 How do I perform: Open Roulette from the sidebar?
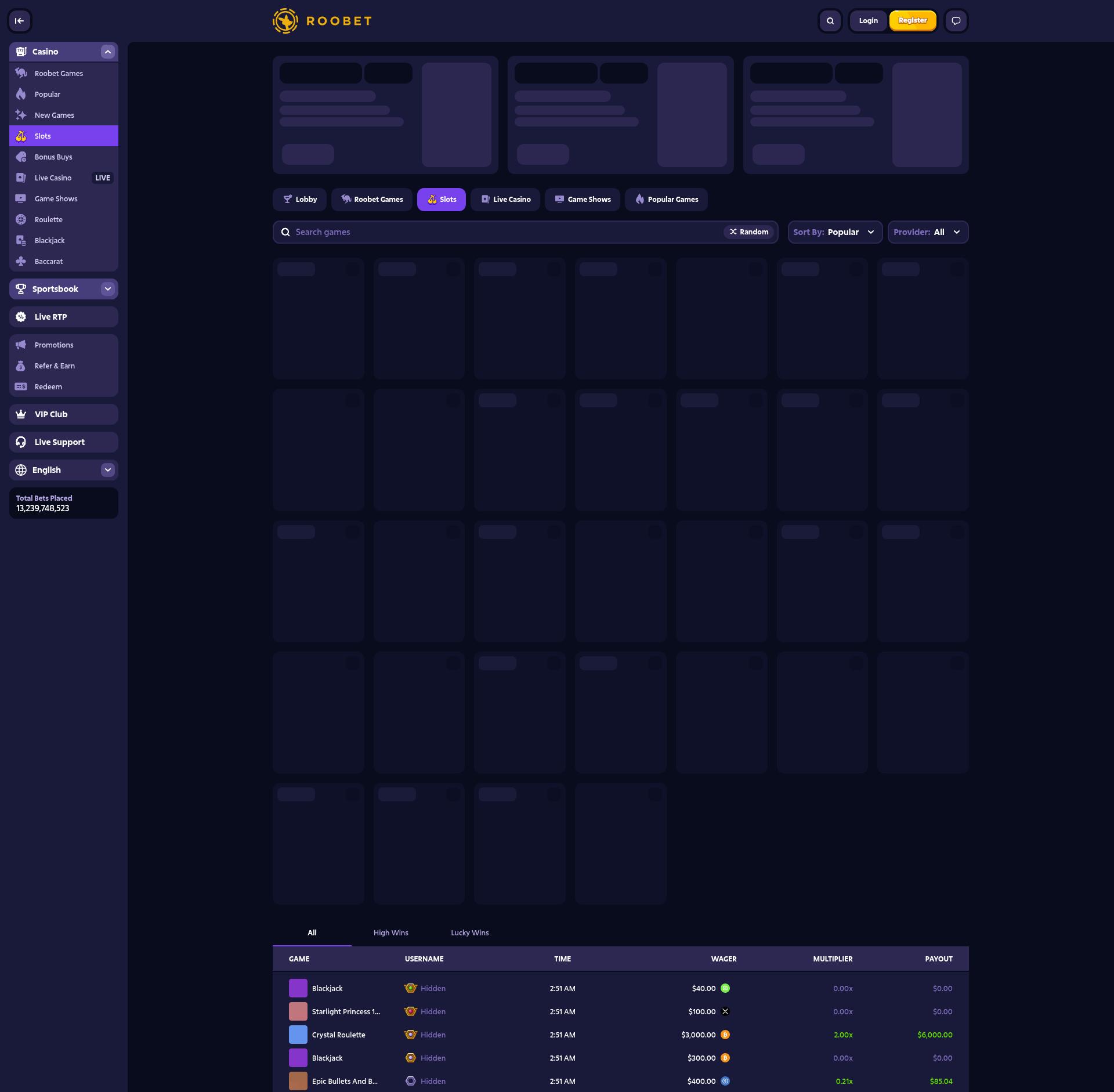[49, 220]
